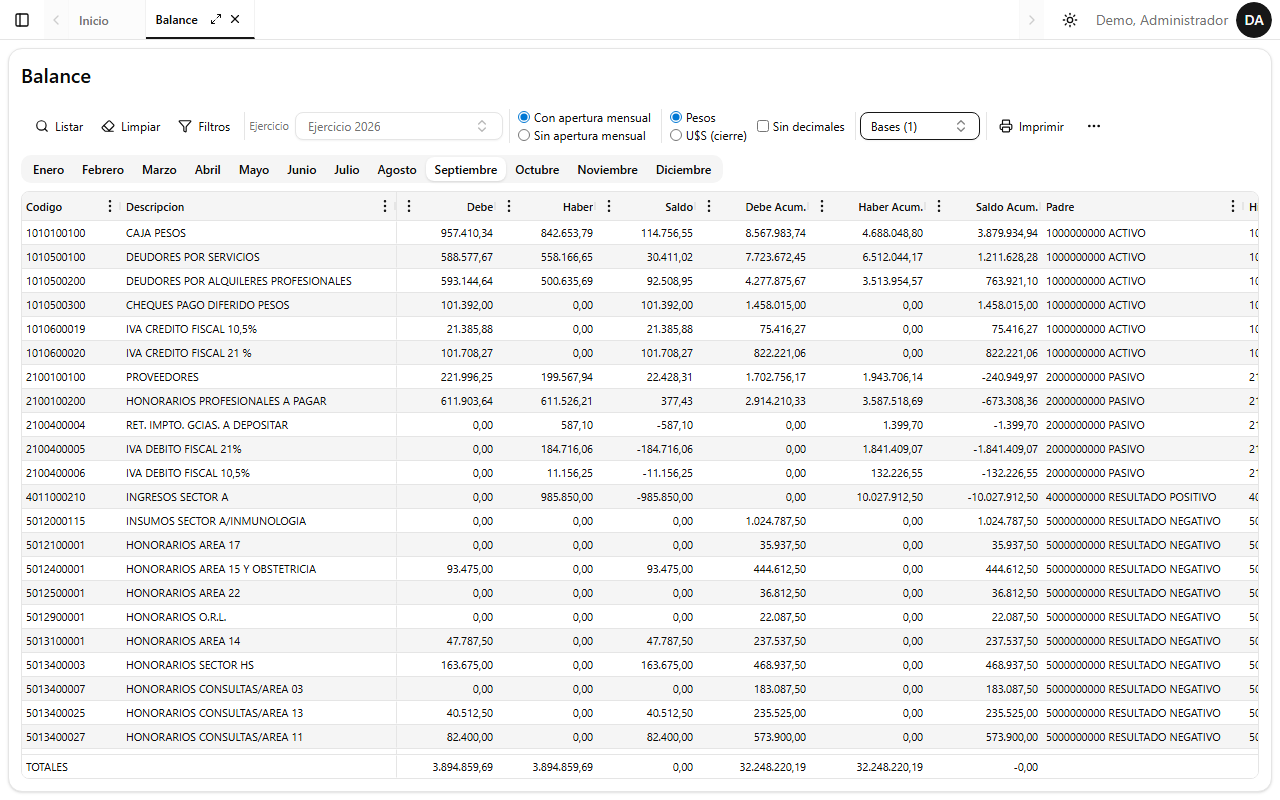Click IVA DEBITO FISCAL 10,5% description
This screenshot has height=800, width=1280.
188,473
